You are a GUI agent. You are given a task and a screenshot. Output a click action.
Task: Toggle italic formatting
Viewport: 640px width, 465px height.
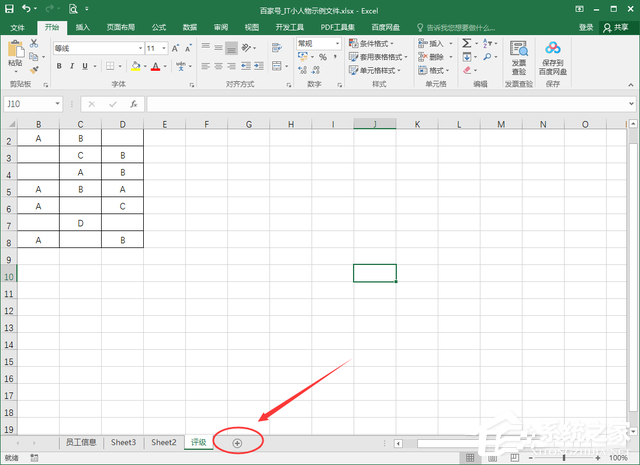(x=72, y=67)
